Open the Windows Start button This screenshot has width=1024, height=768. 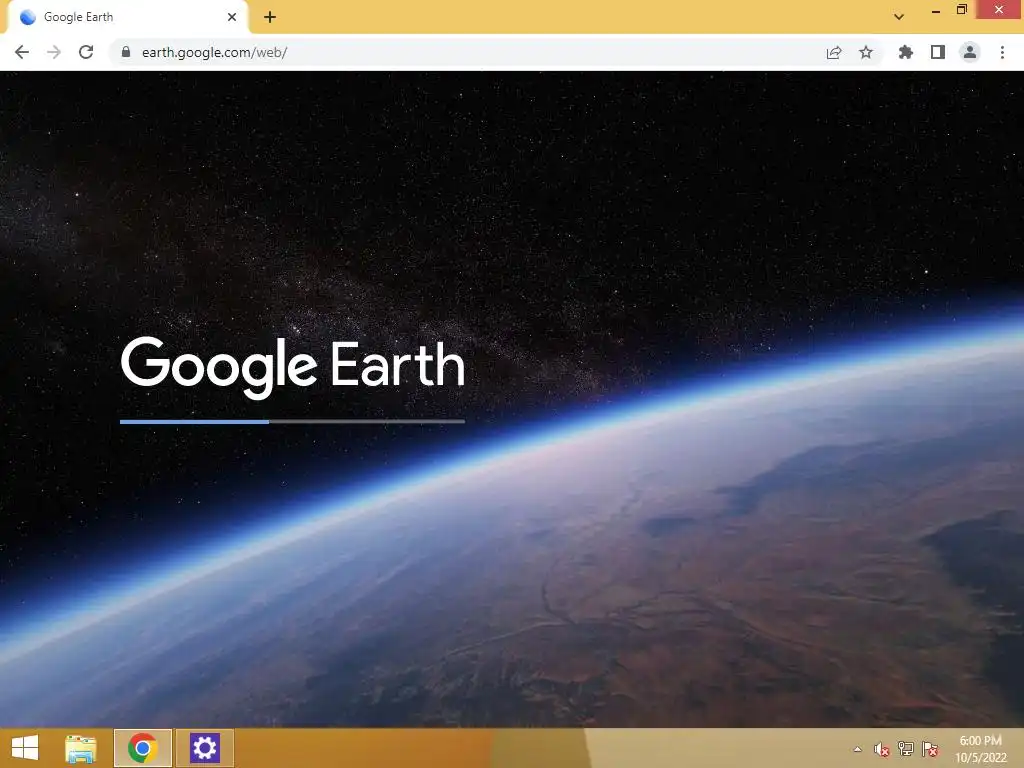click(25, 748)
